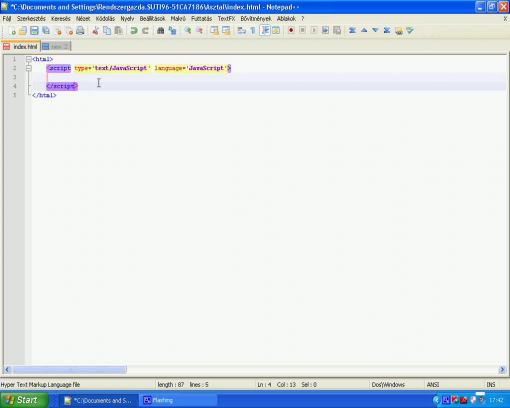Image resolution: width=510 pixels, height=408 pixels.
Task: Open the Makró menu
Action: (178, 19)
